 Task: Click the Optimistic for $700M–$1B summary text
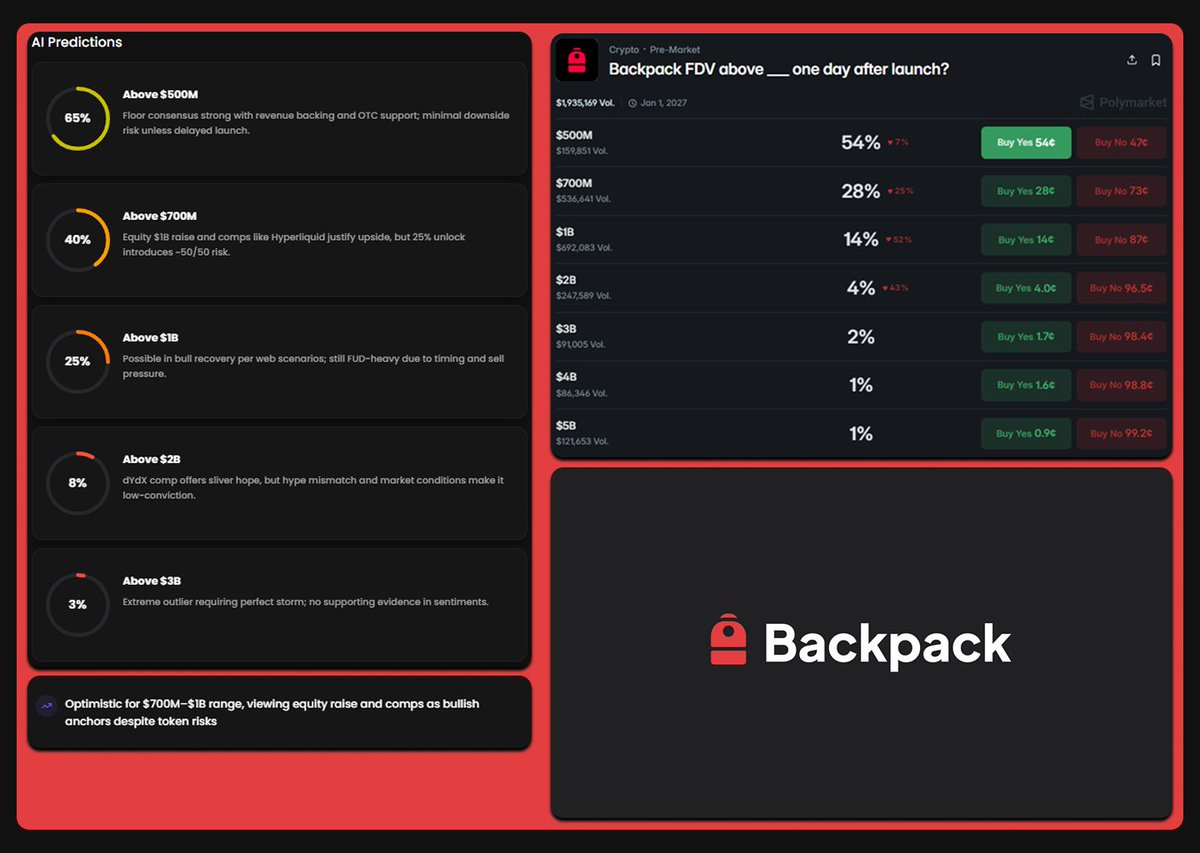272,712
